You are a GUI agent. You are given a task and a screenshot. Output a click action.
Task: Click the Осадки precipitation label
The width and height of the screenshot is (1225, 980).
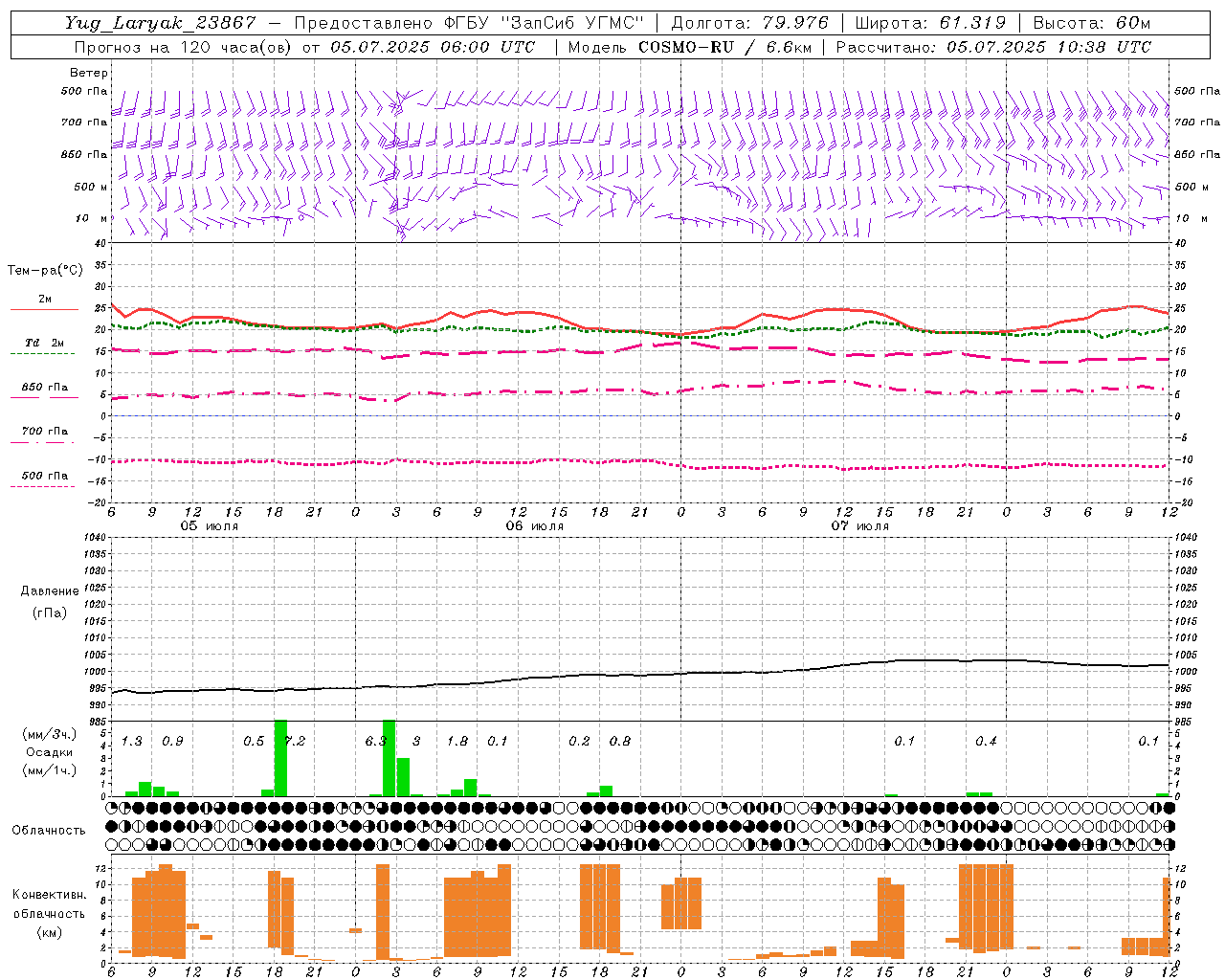[x=50, y=752]
